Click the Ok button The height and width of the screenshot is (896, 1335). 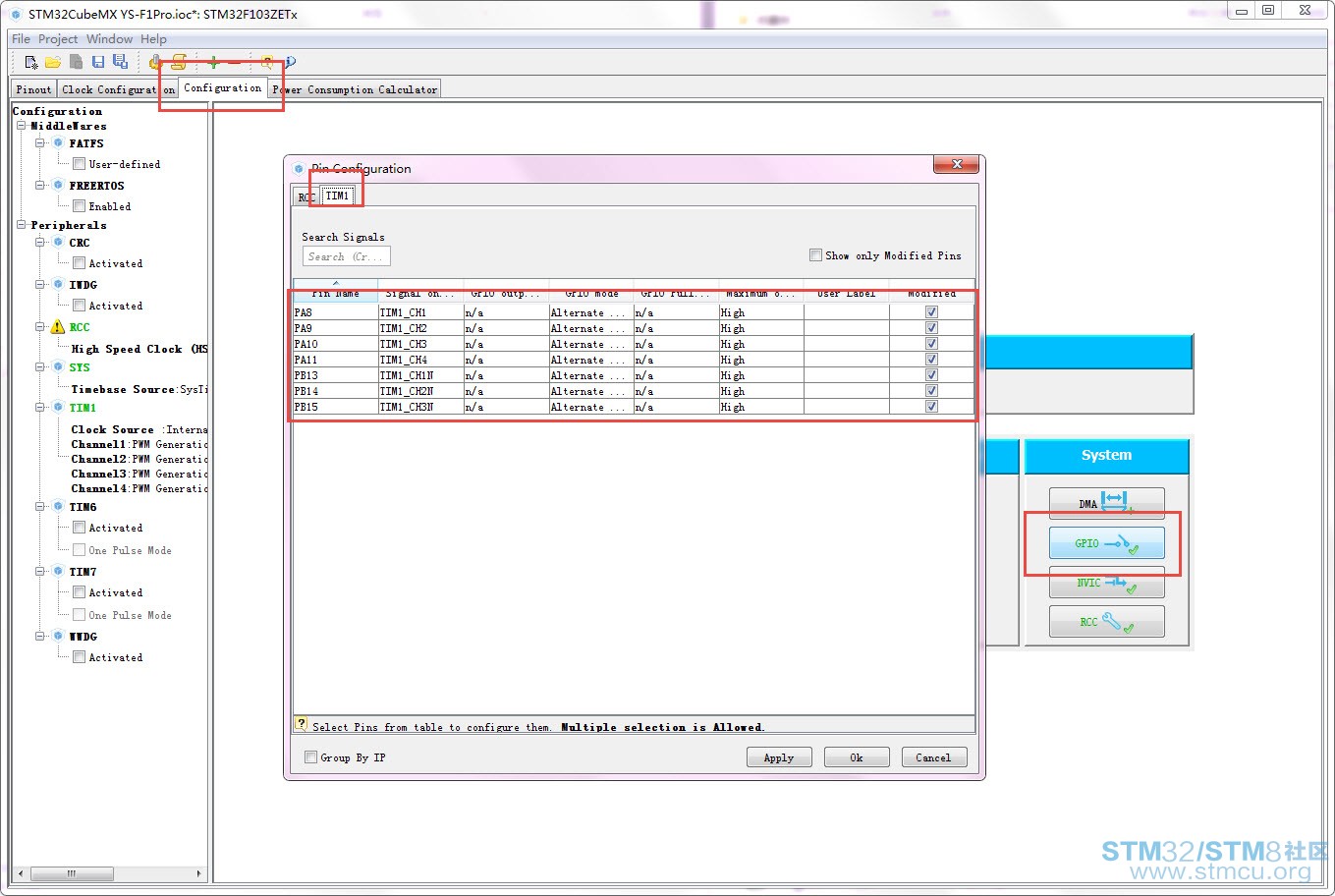tap(857, 757)
